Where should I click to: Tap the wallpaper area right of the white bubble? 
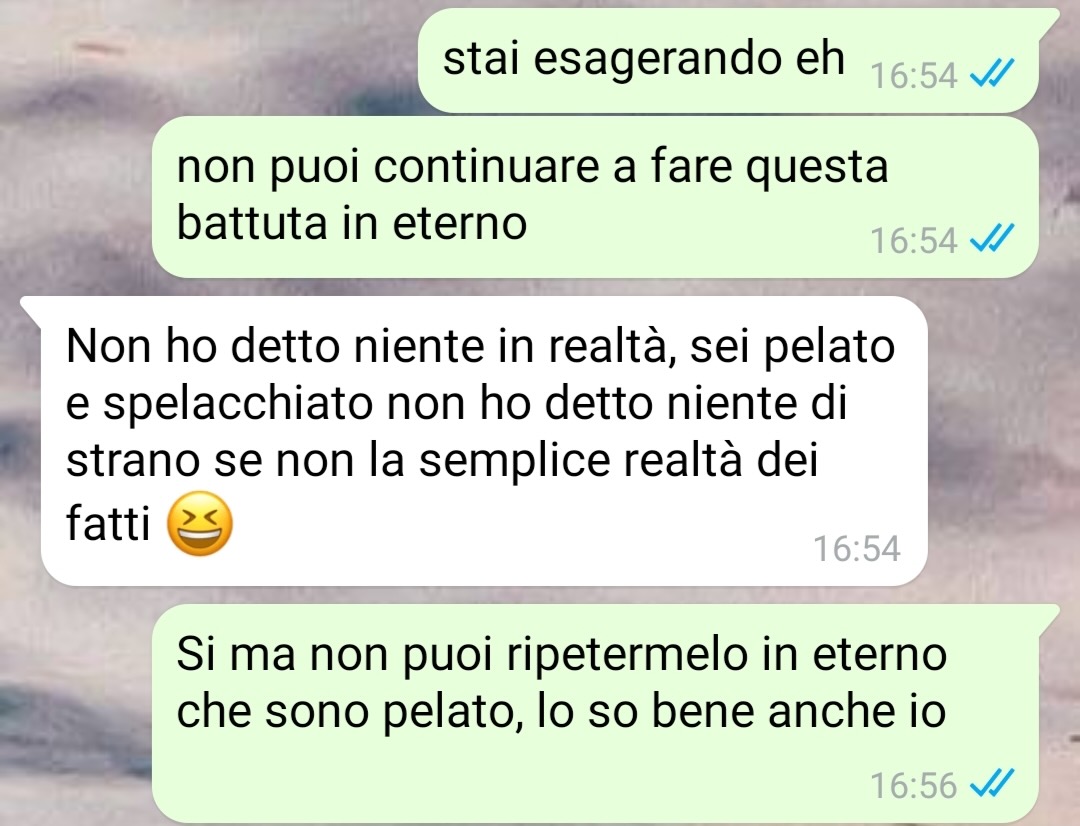[1002, 441]
